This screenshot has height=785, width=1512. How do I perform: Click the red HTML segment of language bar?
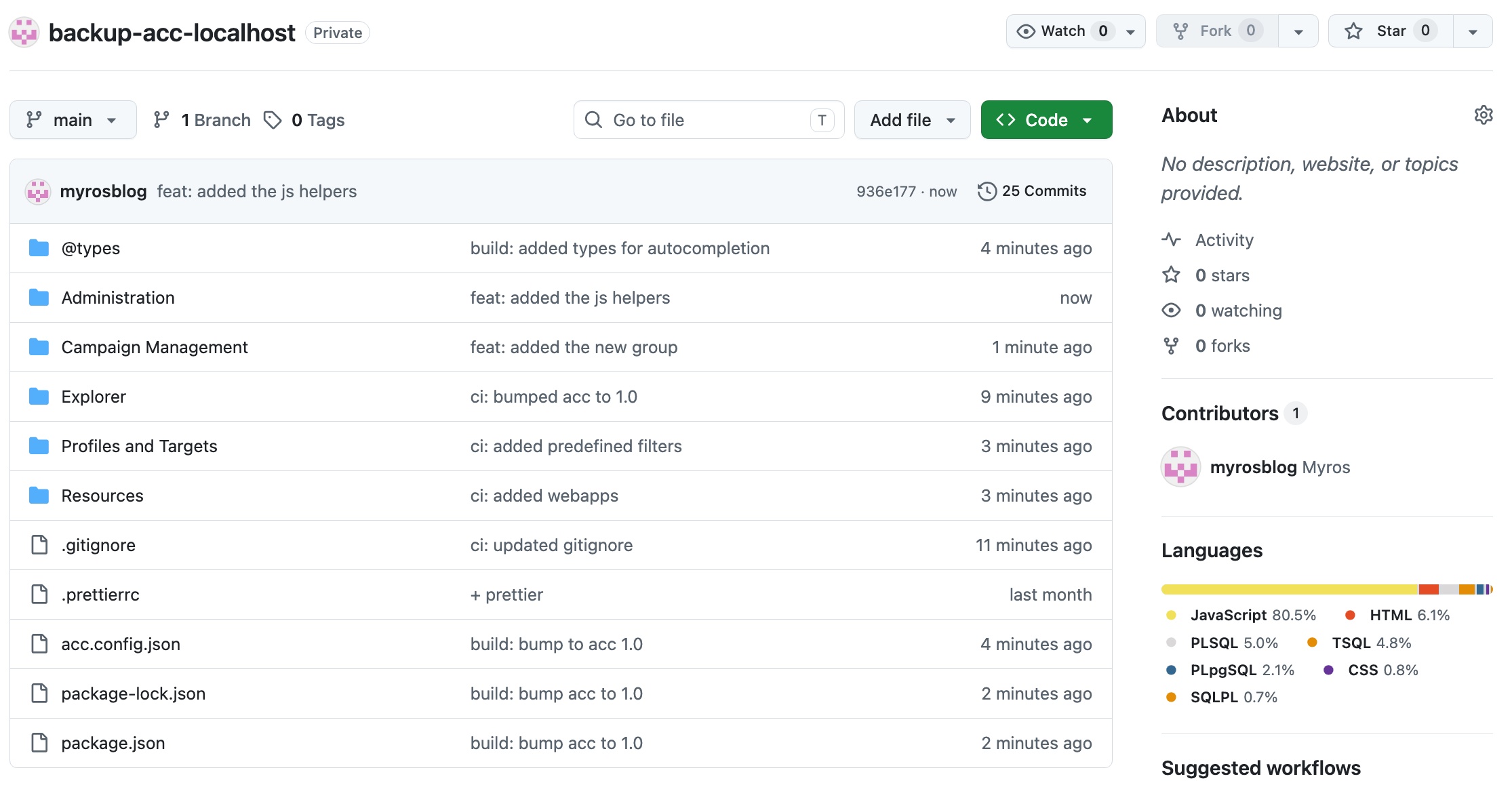pyautogui.click(x=1429, y=590)
